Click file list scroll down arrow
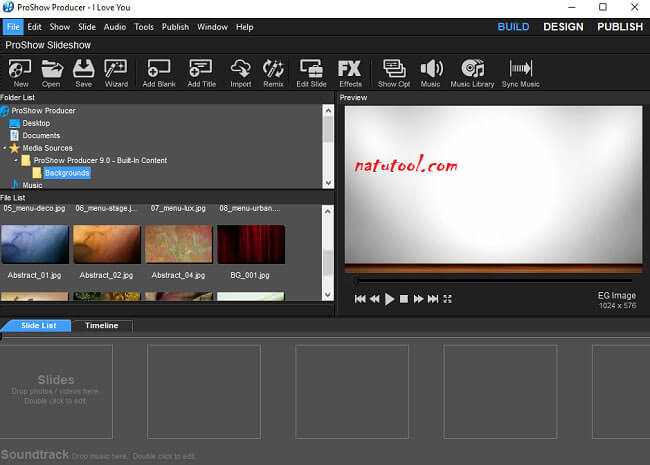This screenshot has width=650, height=465. coord(328,295)
